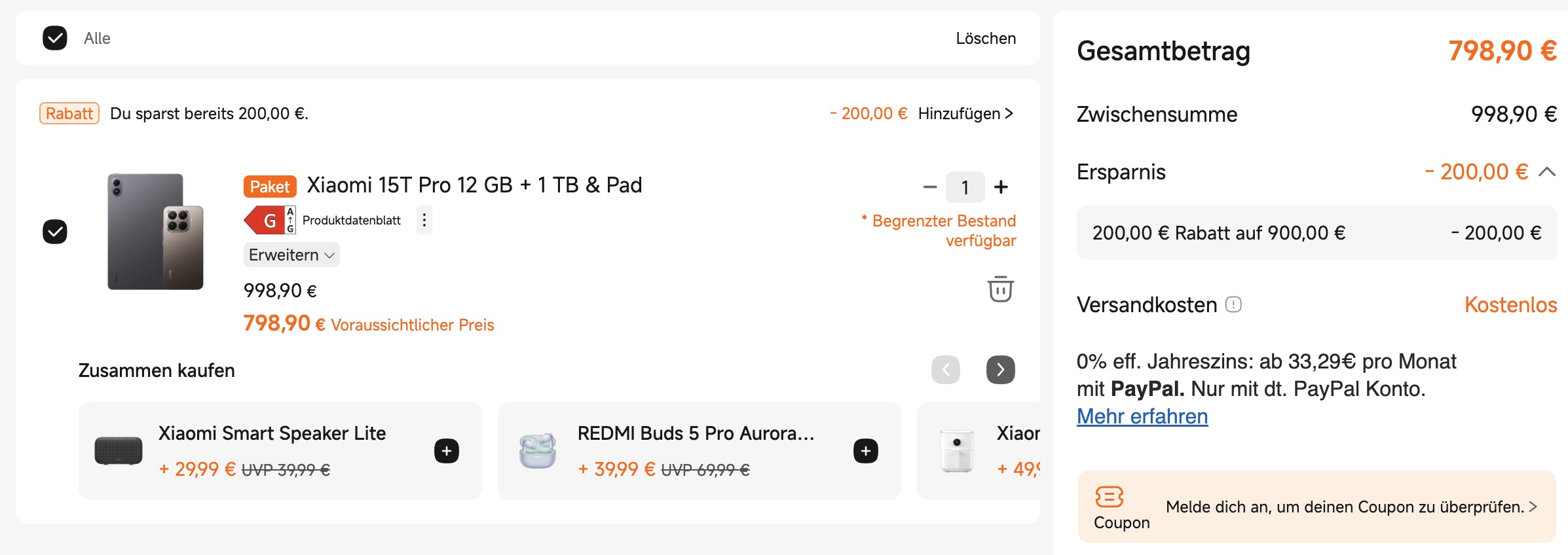
Task: Decrease product quantity with minus button
Action: point(929,187)
